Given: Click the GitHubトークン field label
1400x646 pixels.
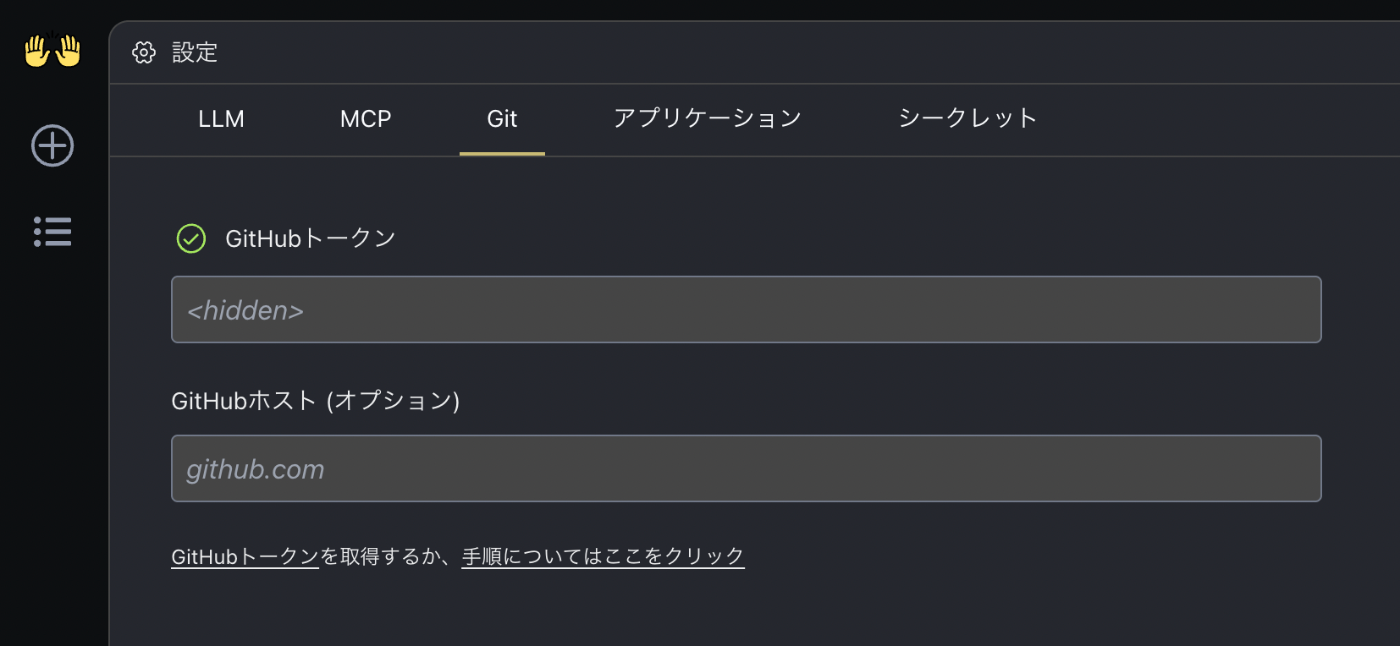Looking at the screenshot, I should point(311,239).
